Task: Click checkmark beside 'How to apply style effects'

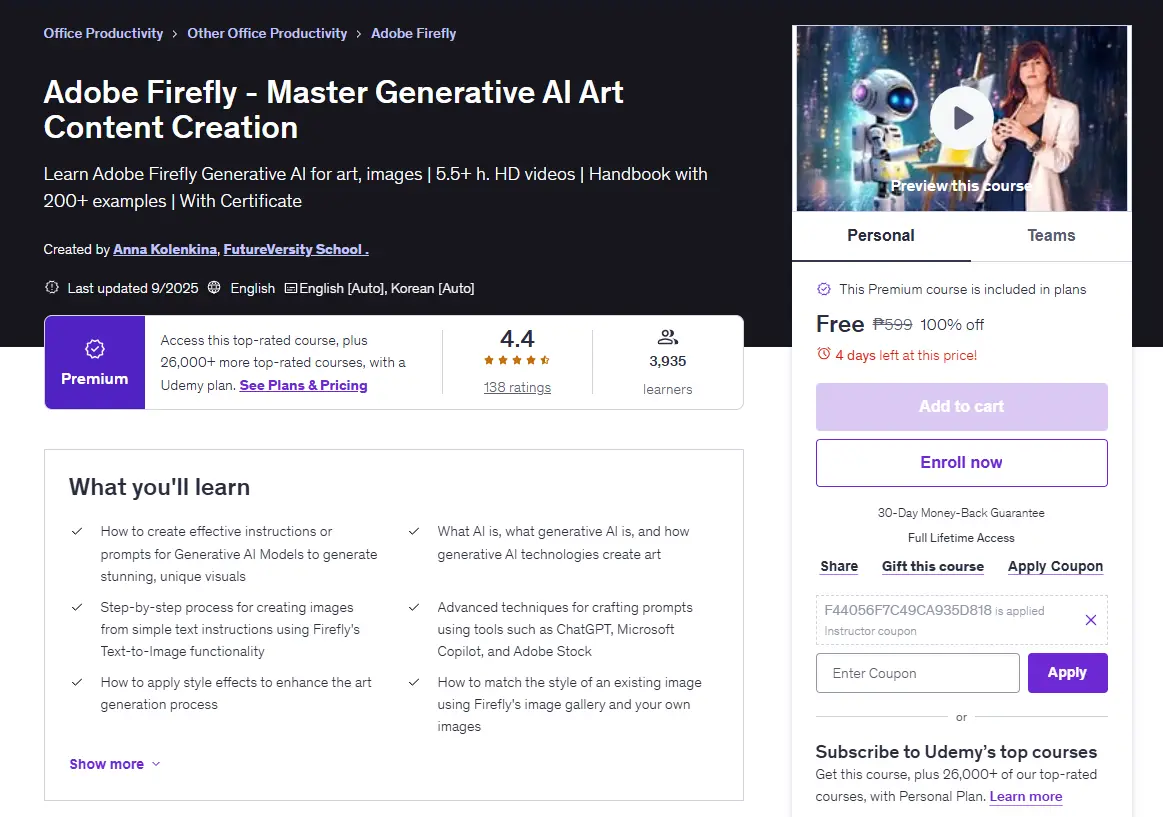Action: (x=76, y=682)
